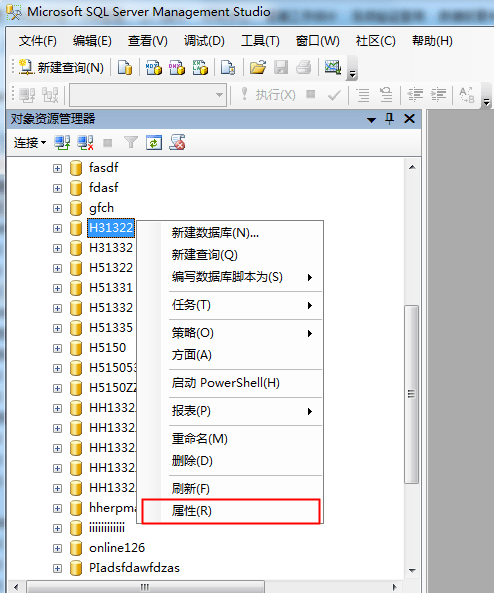Open the available databases combo box
Screen dimensions: 494x593
click(x=148, y=95)
